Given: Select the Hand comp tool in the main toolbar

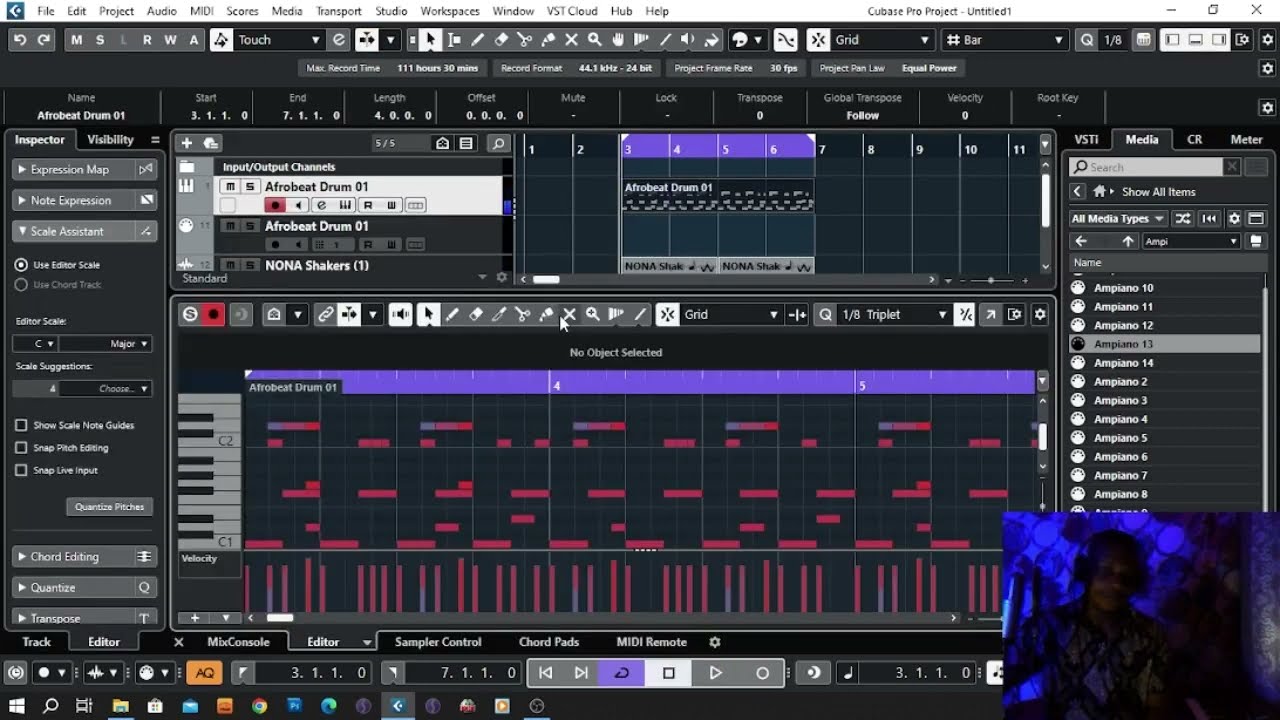Looking at the screenshot, I should pyautogui.click(x=618, y=40).
